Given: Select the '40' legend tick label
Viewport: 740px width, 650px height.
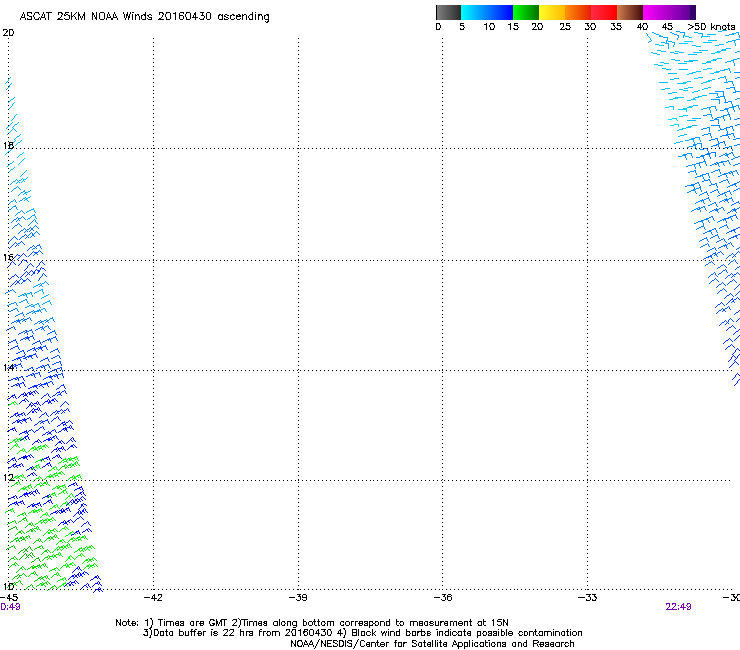Looking at the screenshot, I should tap(642, 27).
